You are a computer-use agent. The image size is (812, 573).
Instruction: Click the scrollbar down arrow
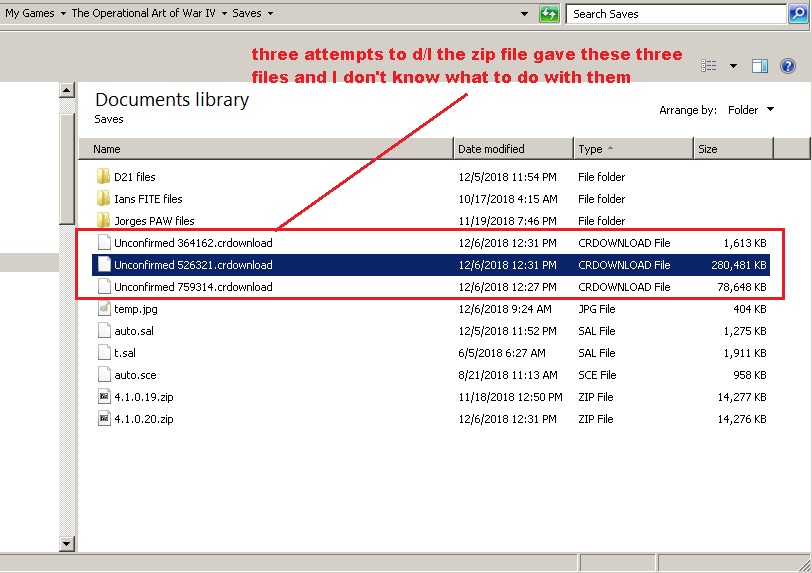pos(67,544)
